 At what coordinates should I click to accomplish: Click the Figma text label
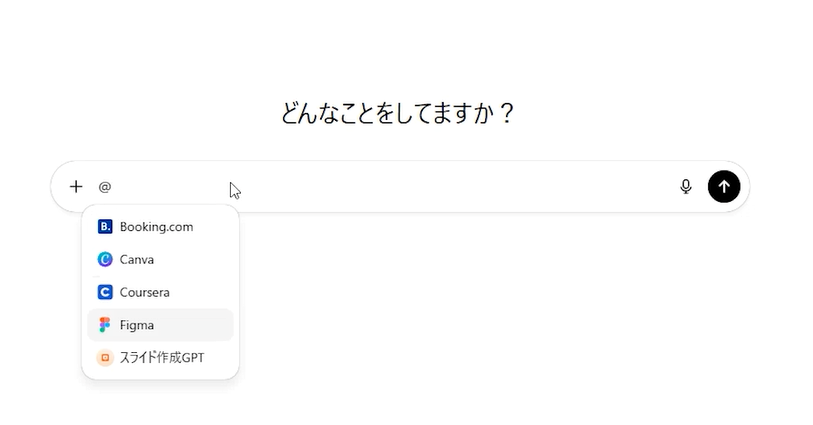137,325
